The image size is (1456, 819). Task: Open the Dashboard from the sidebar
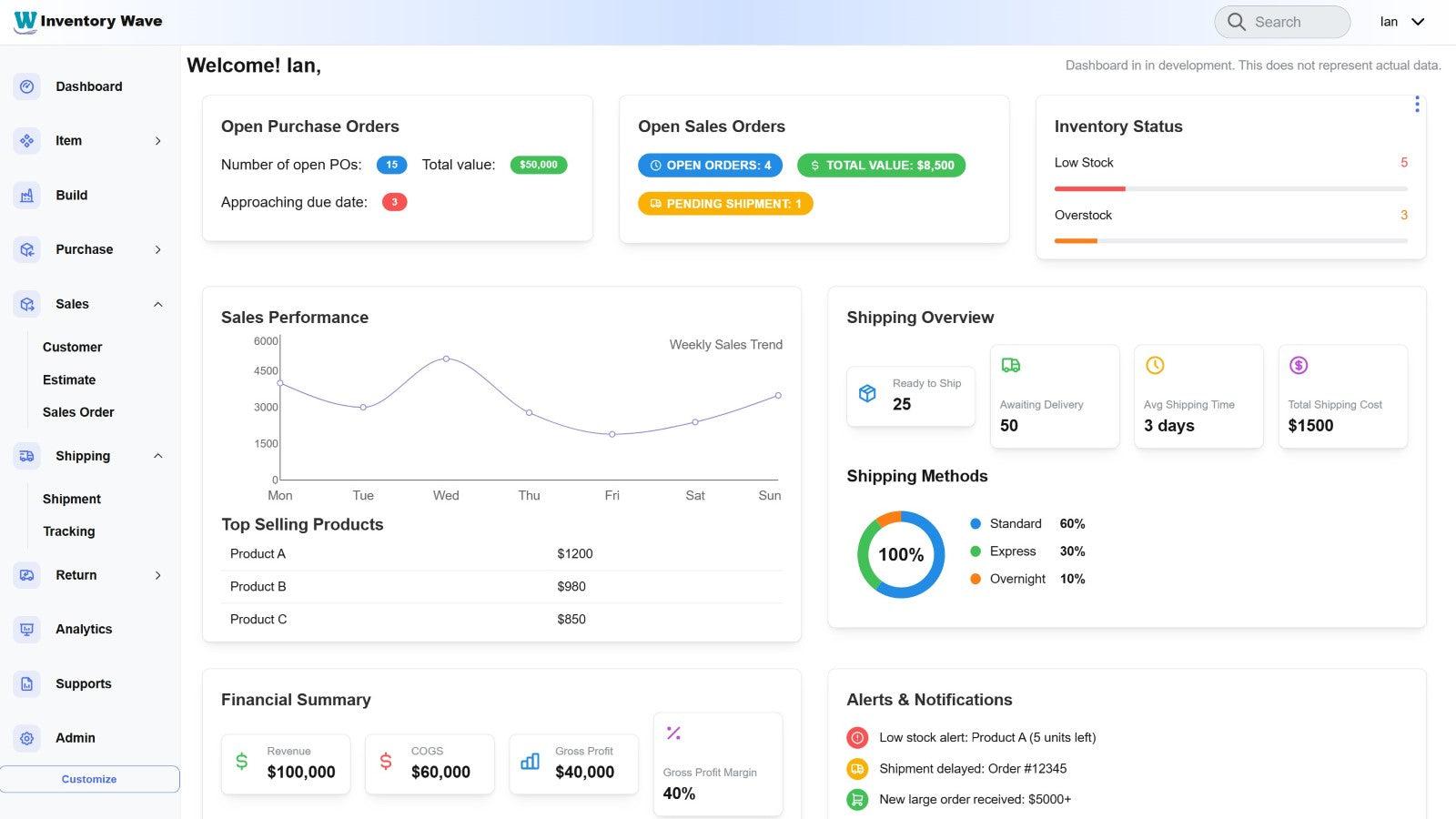click(88, 86)
